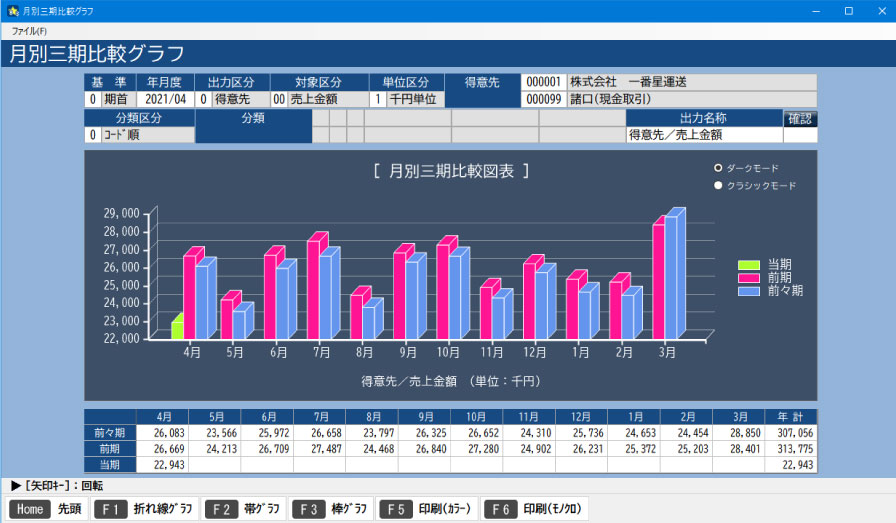Screen dimensions: 896x523
Task: Open the ファイル(F) menu
Action: pos(29,31)
